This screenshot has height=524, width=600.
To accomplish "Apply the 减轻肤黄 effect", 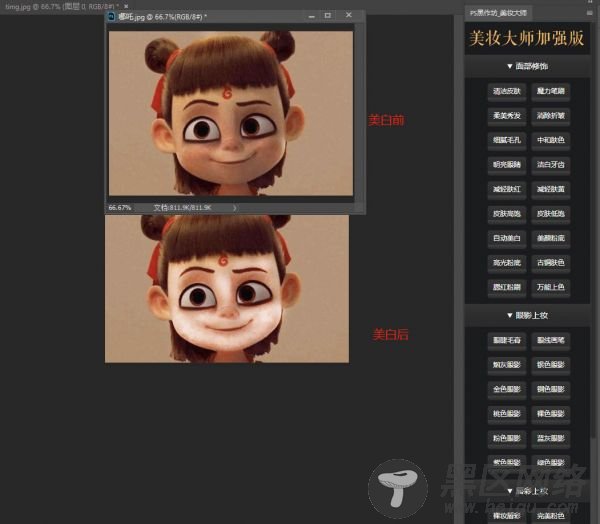I will [551, 189].
